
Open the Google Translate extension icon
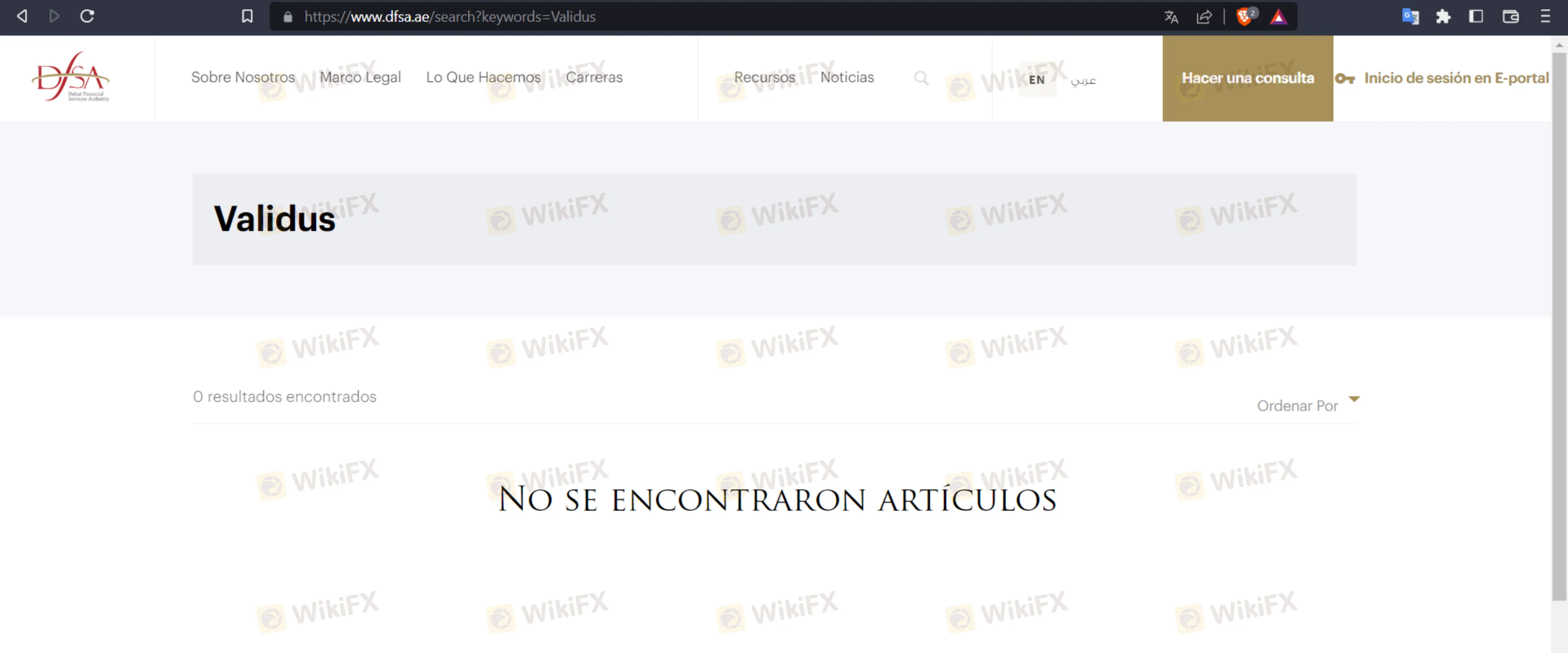click(x=1410, y=17)
